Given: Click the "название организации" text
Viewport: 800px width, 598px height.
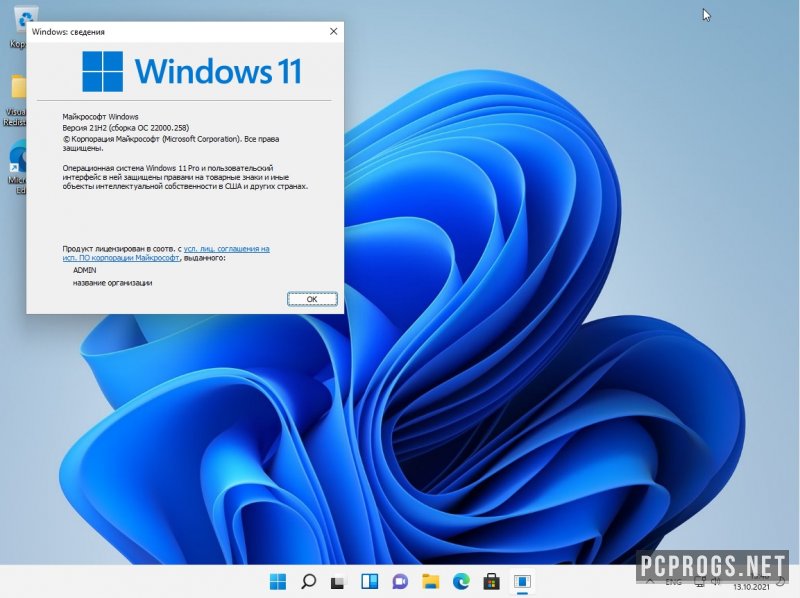Looking at the screenshot, I should 112,283.
